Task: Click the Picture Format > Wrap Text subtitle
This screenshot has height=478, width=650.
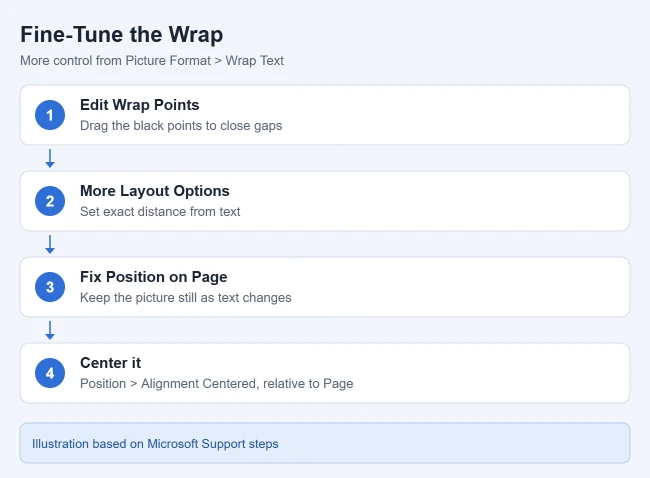Action: click(x=152, y=61)
